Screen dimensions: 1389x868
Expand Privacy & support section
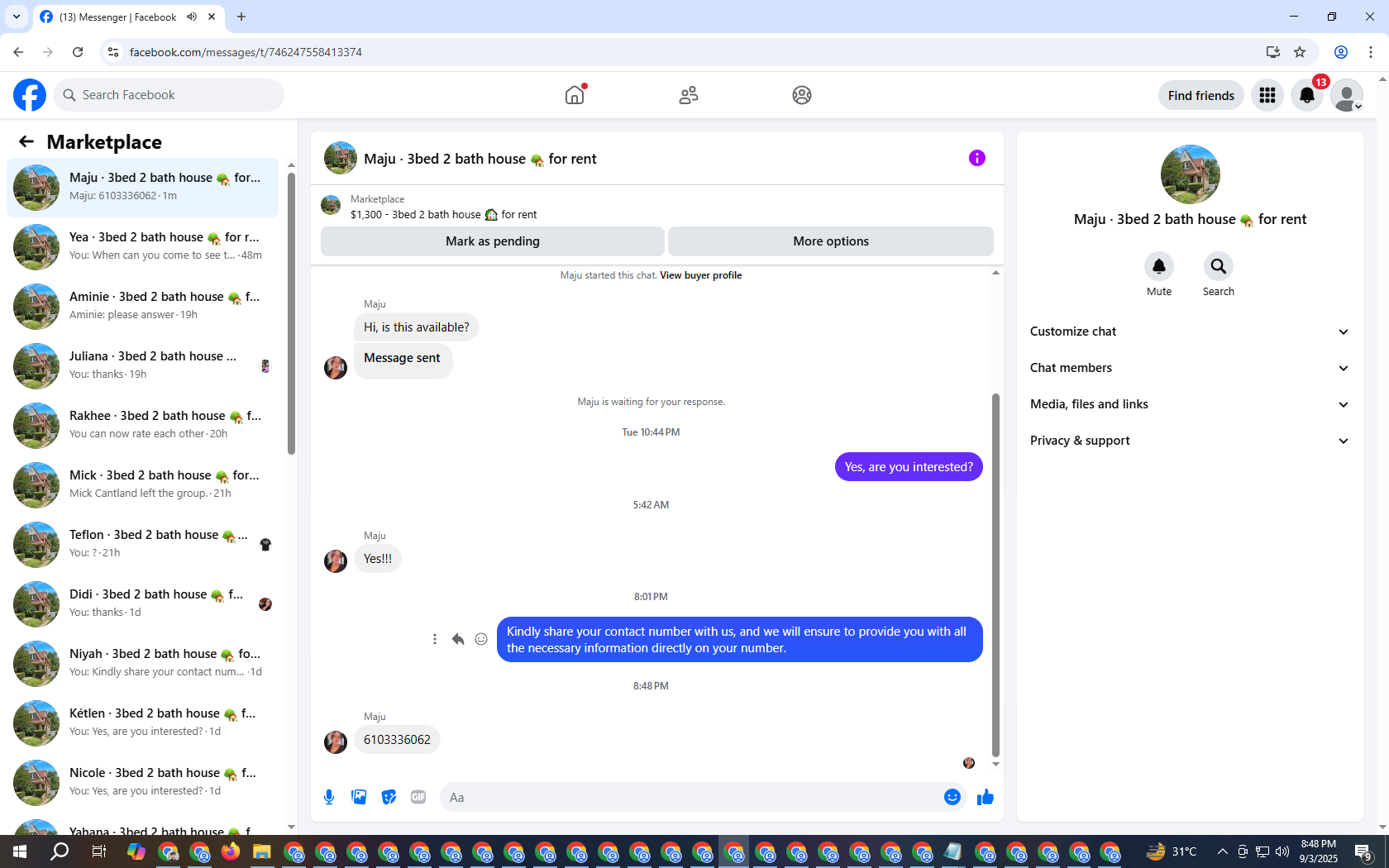tap(1190, 441)
